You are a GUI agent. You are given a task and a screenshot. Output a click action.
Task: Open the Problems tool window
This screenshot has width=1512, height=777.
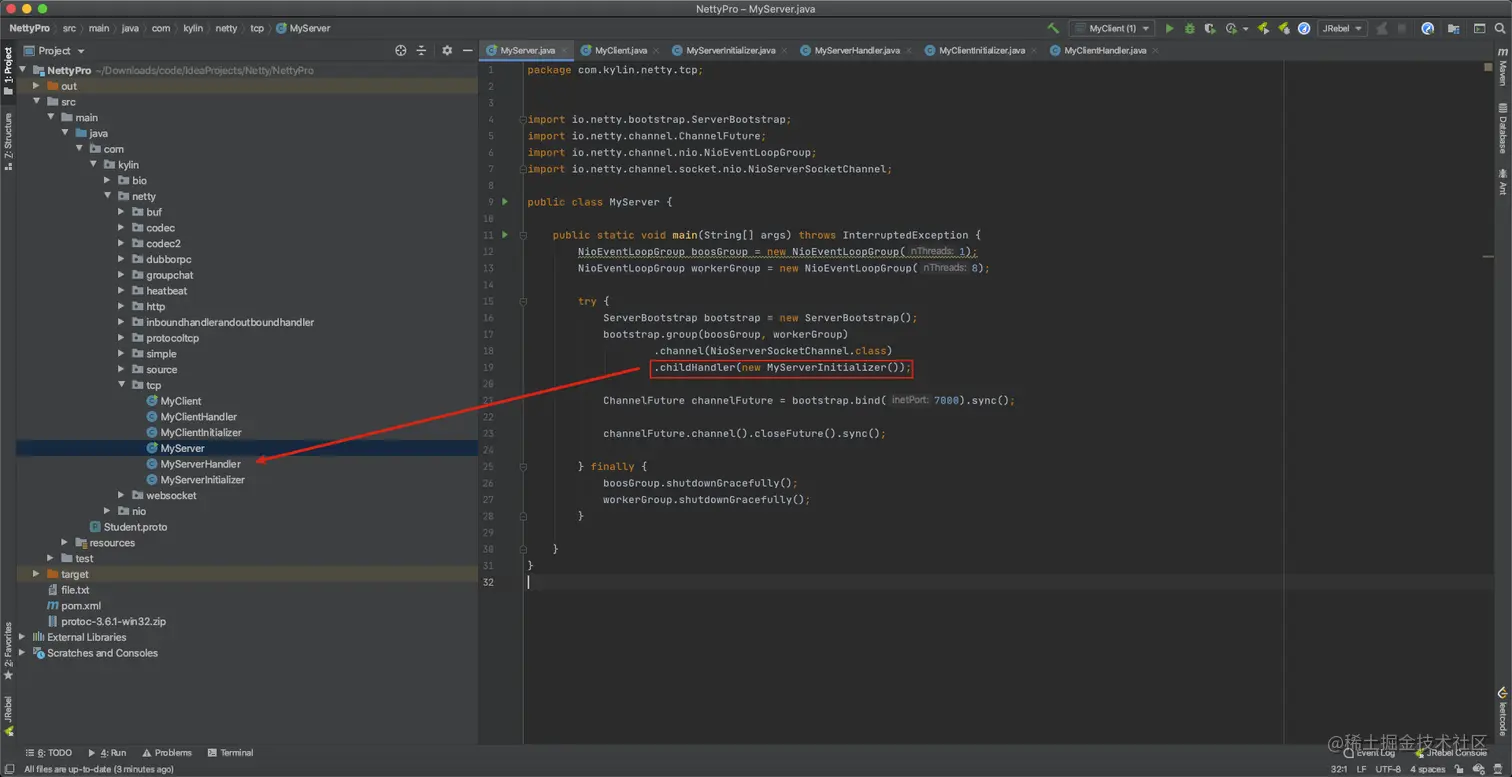coord(167,753)
